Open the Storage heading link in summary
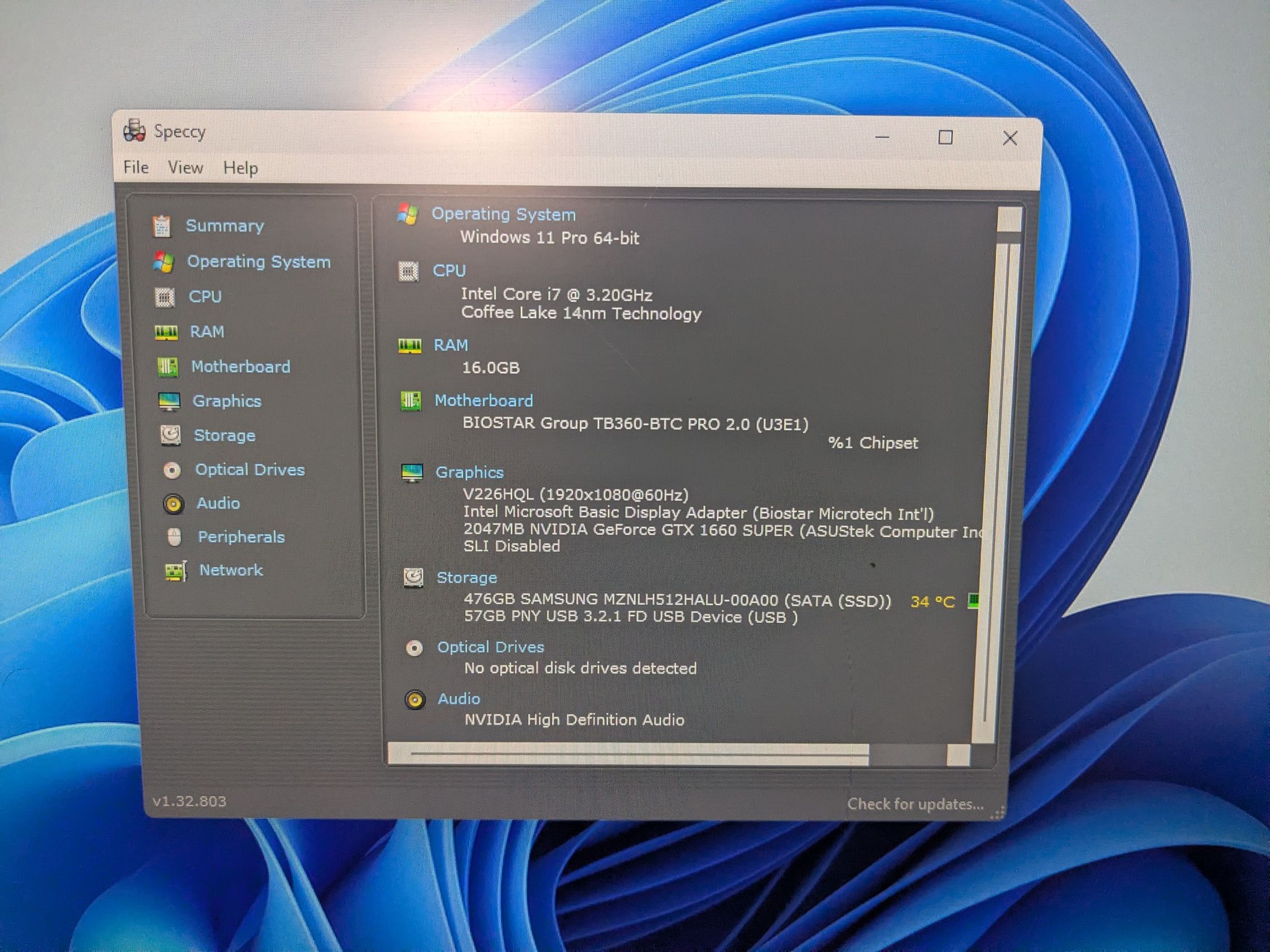1270x952 pixels. (467, 578)
